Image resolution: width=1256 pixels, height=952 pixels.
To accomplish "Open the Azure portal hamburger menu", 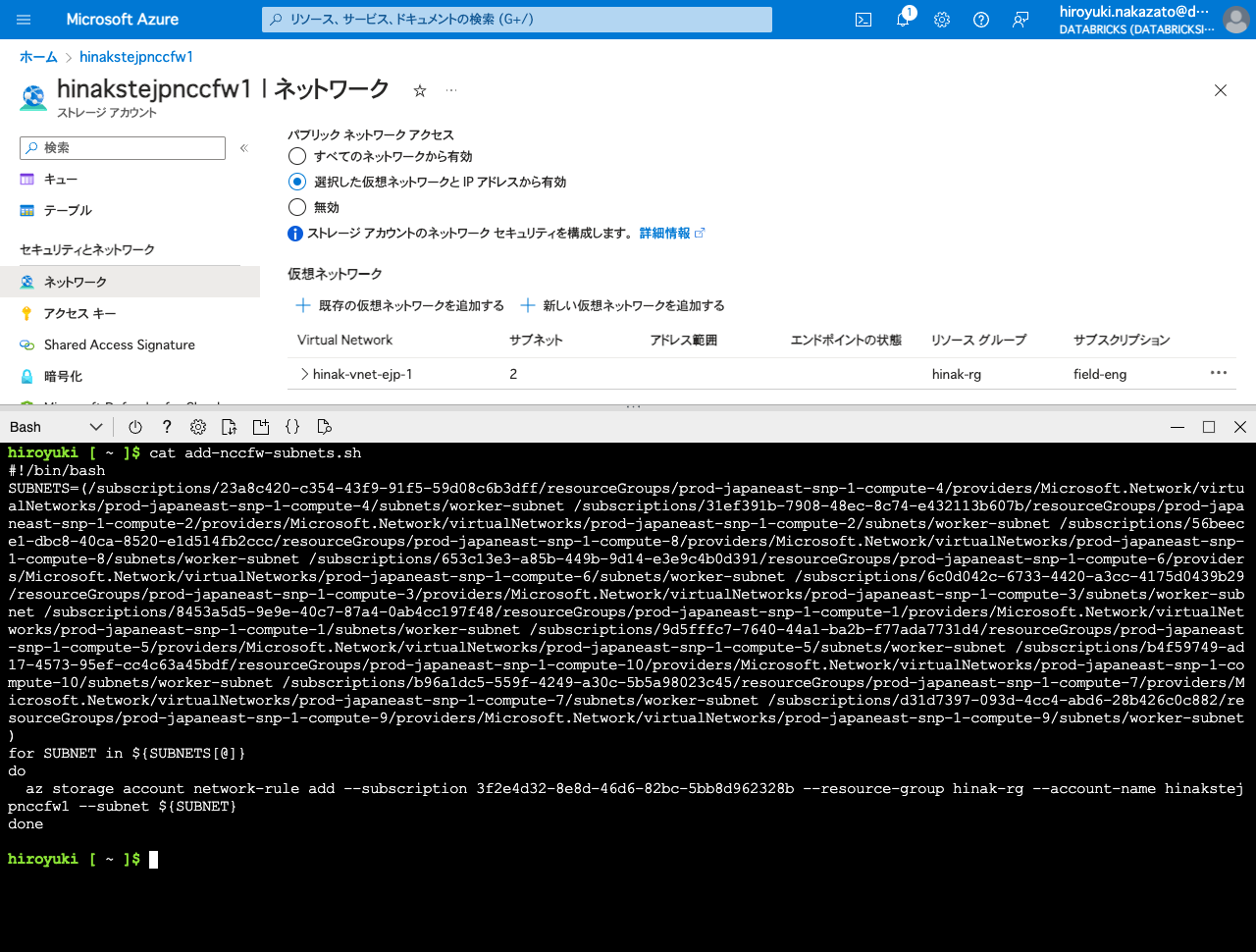I will point(25,20).
